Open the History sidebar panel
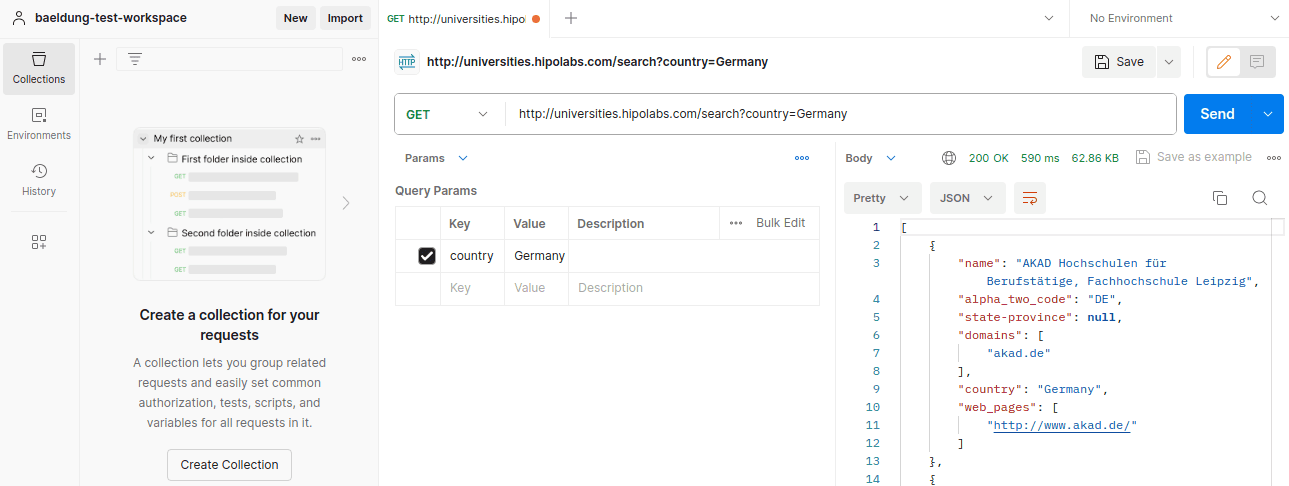This screenshot has width=1289, height=486. pyautogui.click(x=39, y=180)
